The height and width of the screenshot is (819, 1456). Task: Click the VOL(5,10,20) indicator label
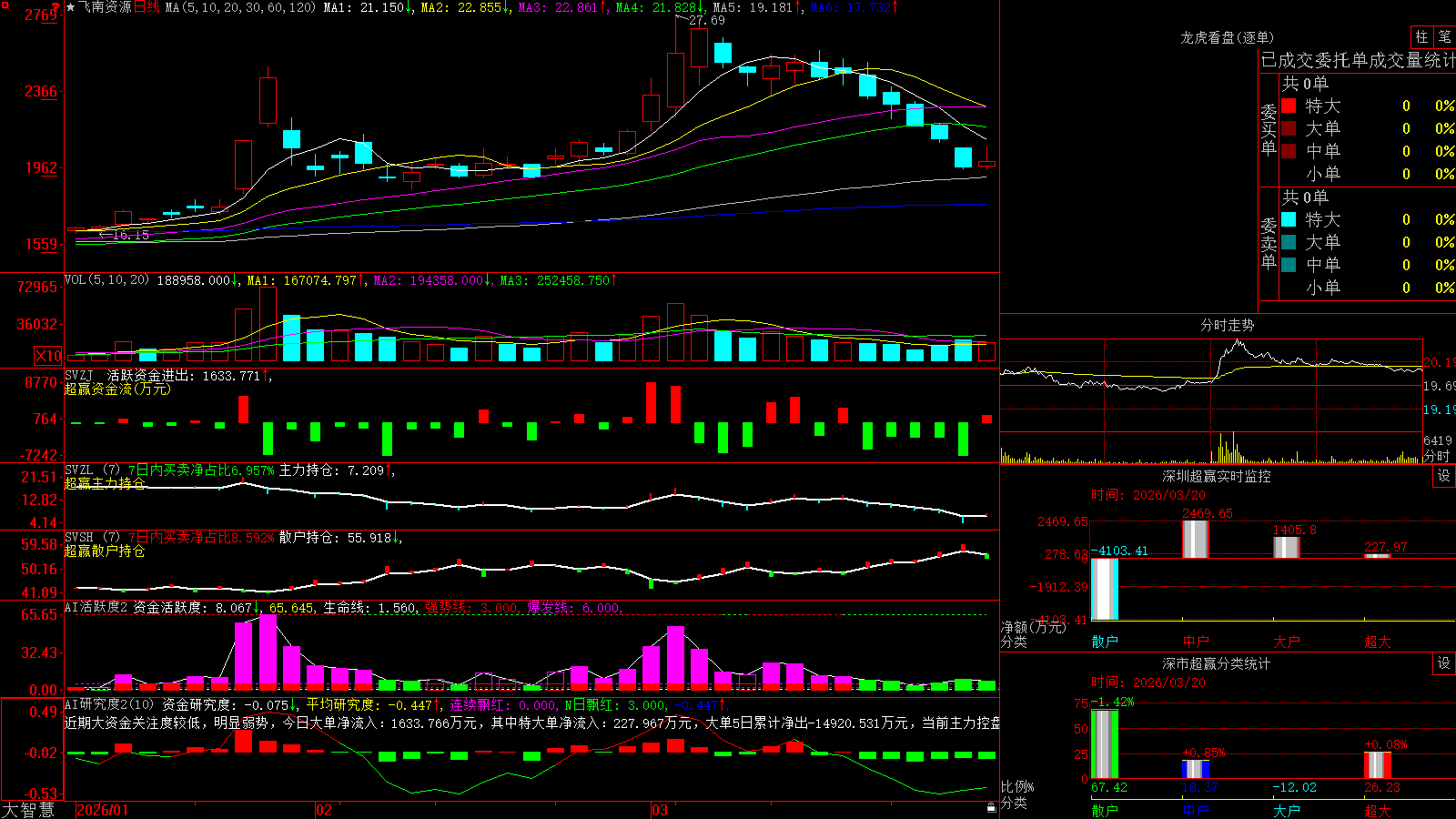[106, 280]
